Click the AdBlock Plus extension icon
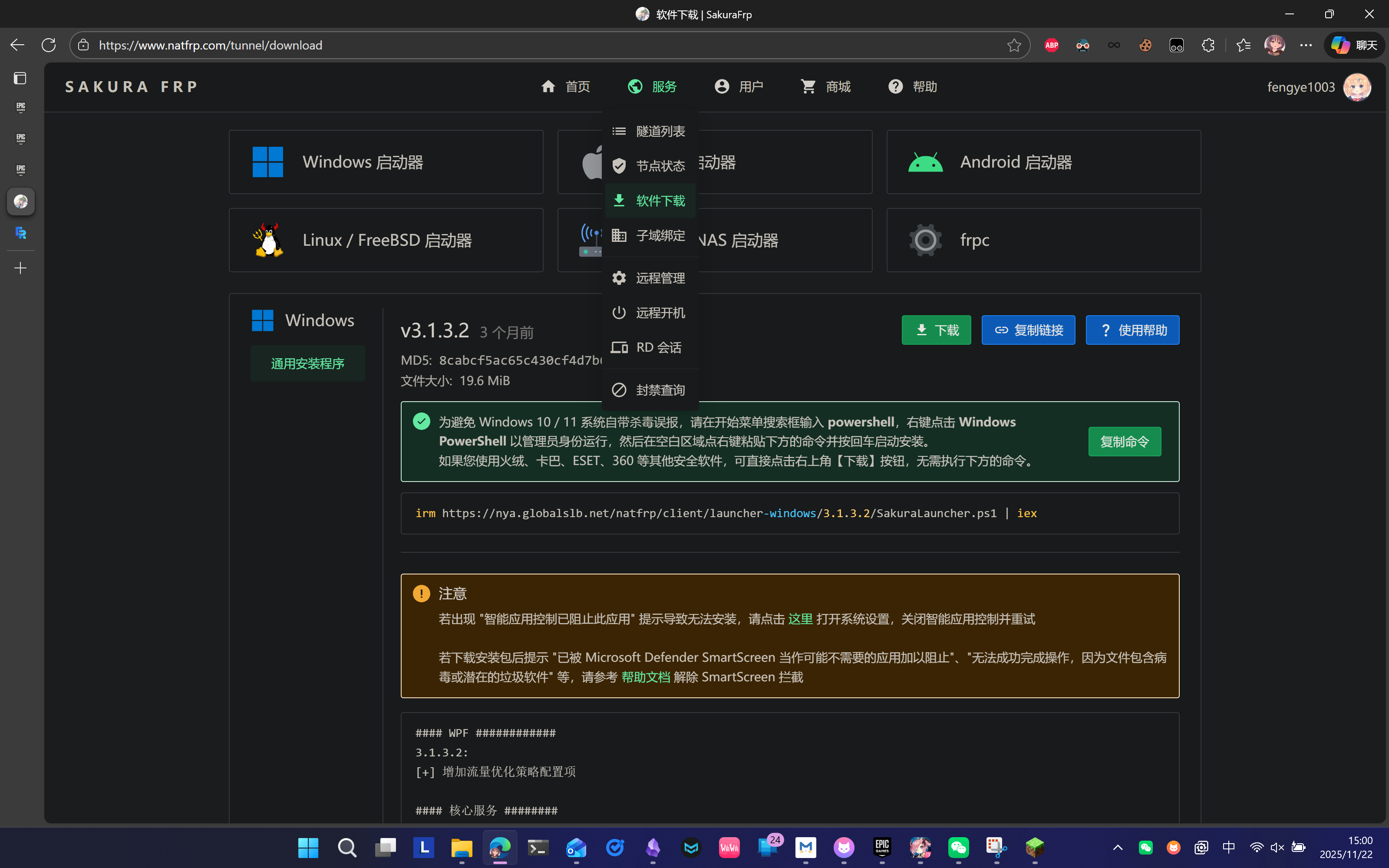Screen dimensions: 1389x868 tap(1052, 45)
